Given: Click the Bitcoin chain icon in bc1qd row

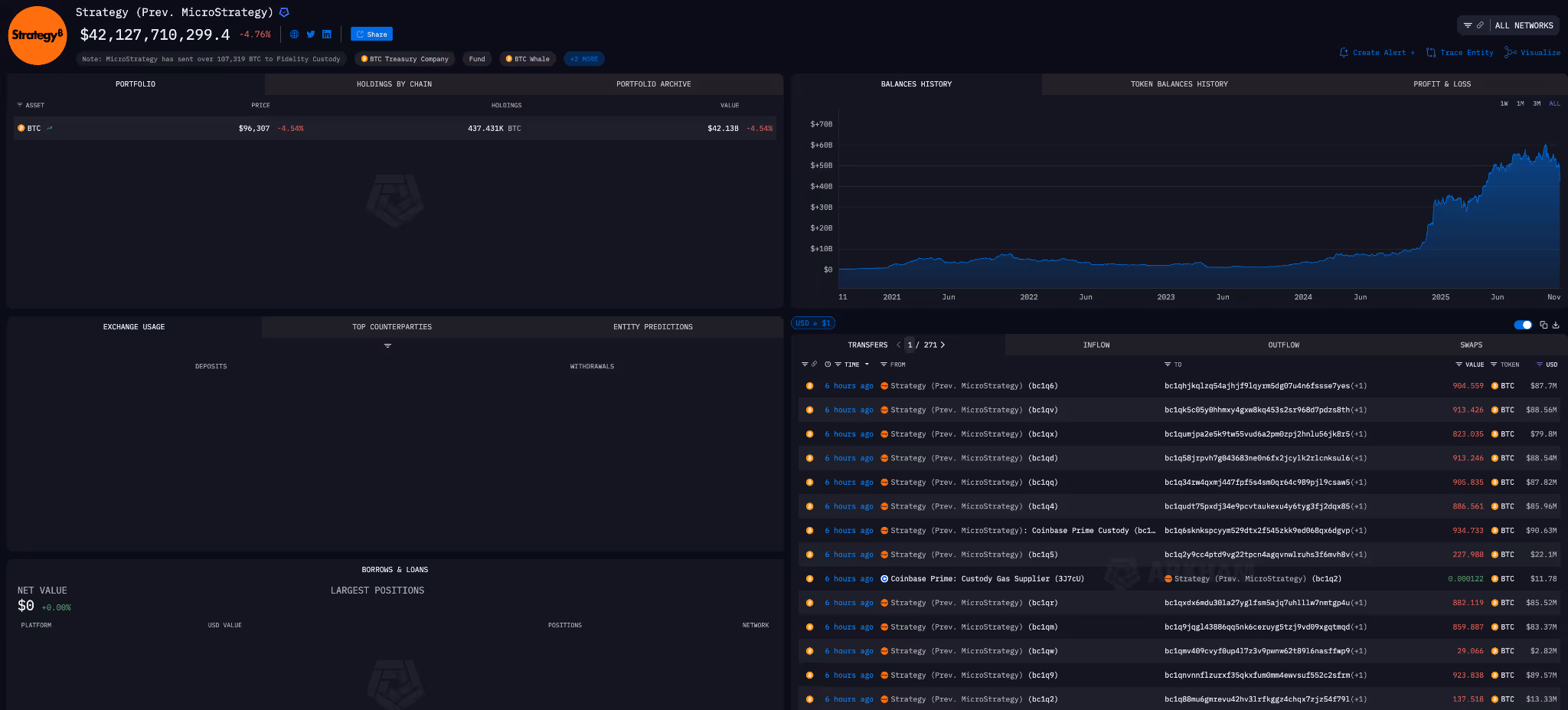Looking at the screenshot, I should click(x=809, y=459).
